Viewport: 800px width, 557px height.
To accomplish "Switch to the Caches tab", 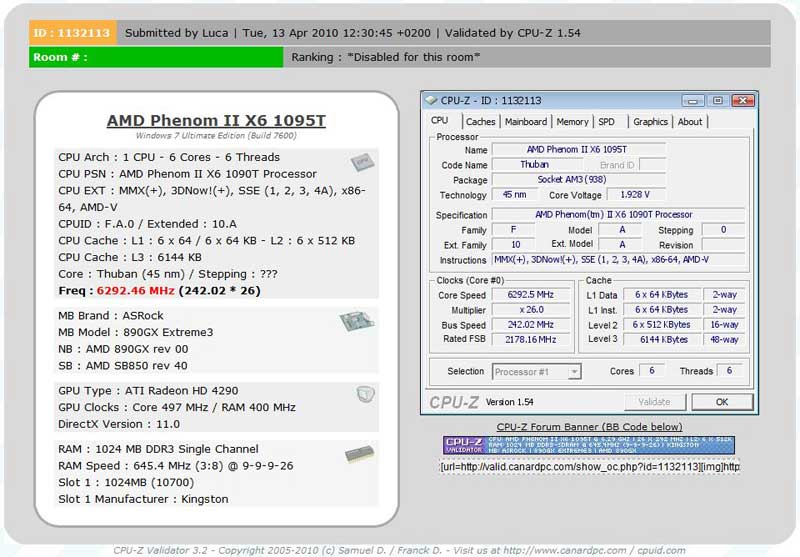I will point(480,122).
